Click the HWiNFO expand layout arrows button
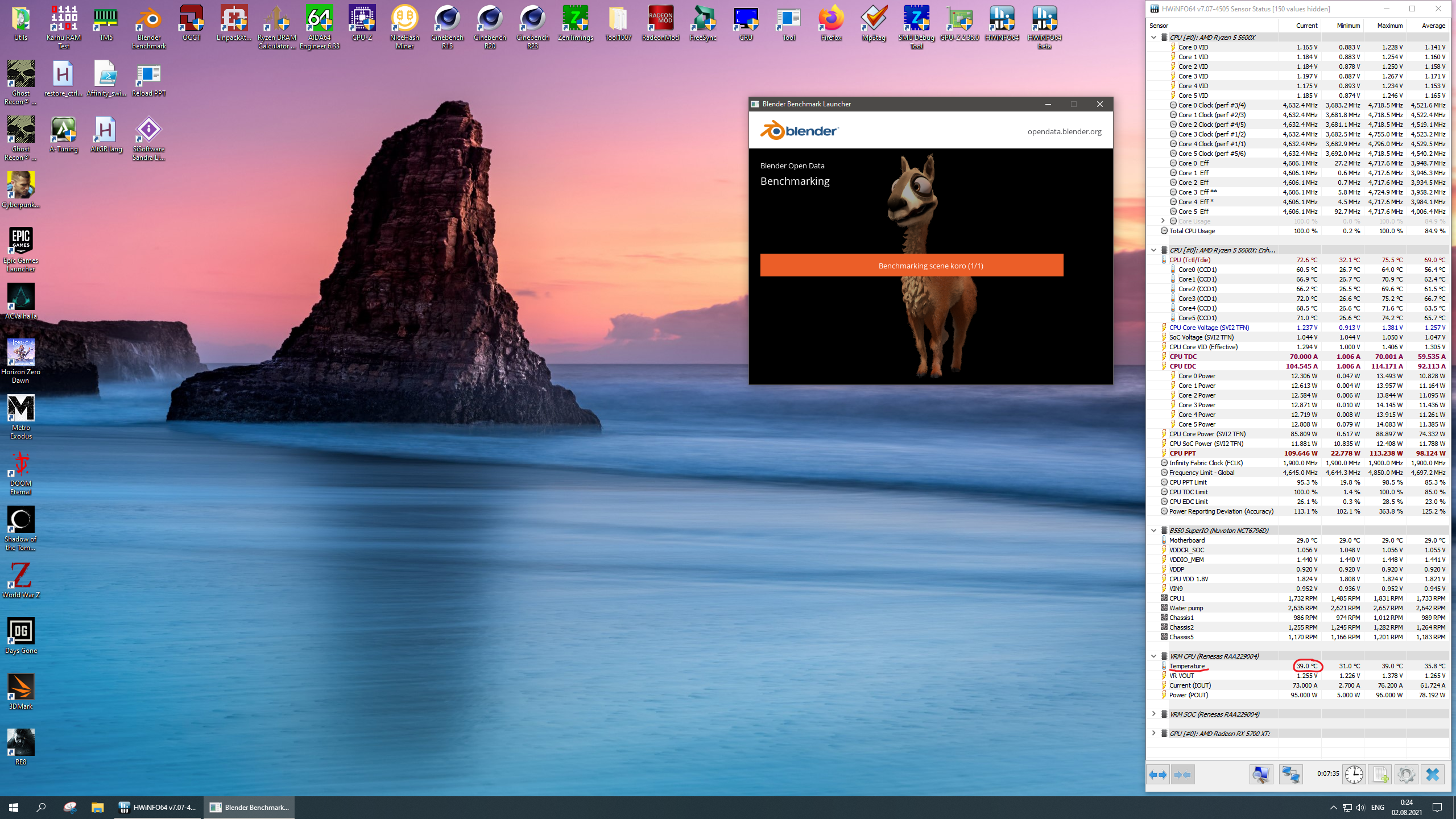Screen dimensions: 1456x819 [x=1158, y=775]
